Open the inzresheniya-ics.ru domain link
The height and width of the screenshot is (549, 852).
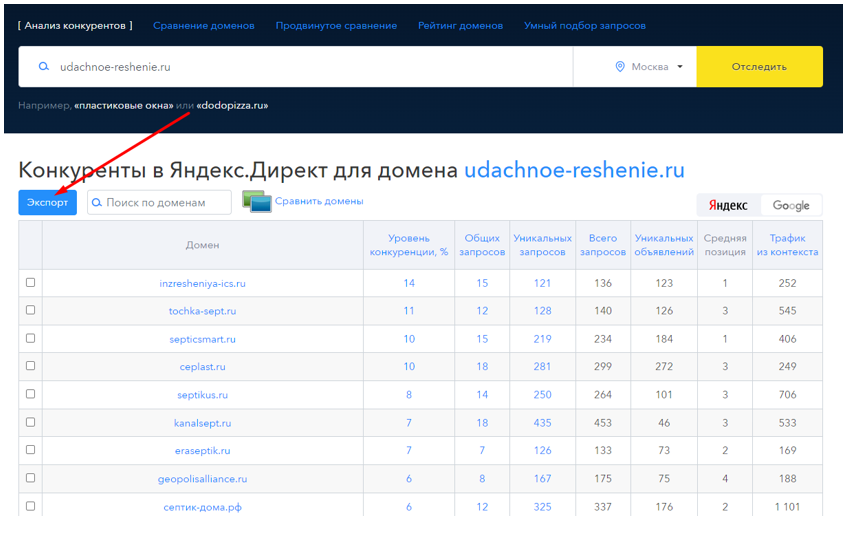202,283
